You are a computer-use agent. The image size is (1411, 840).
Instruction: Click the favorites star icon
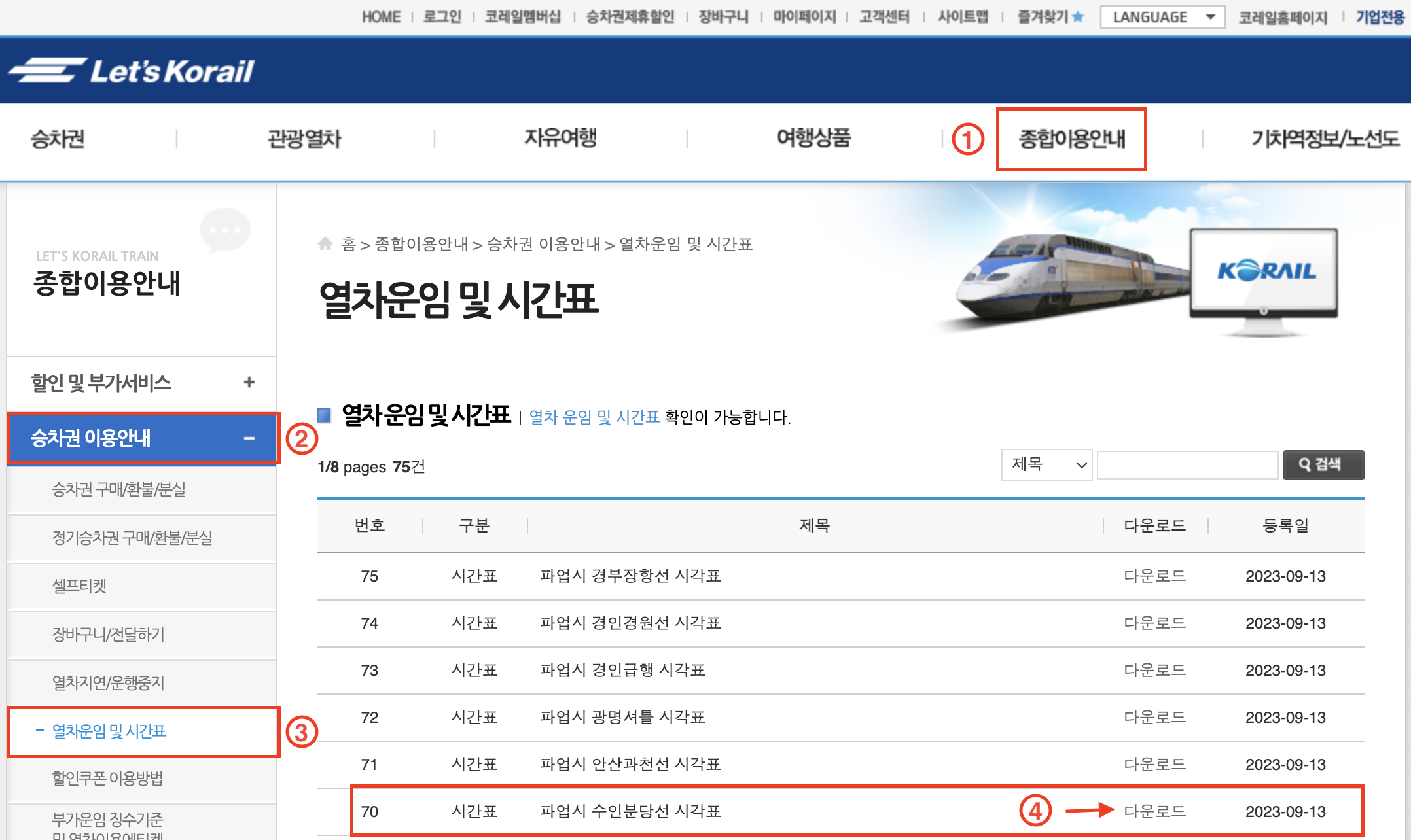point(1078,17)
